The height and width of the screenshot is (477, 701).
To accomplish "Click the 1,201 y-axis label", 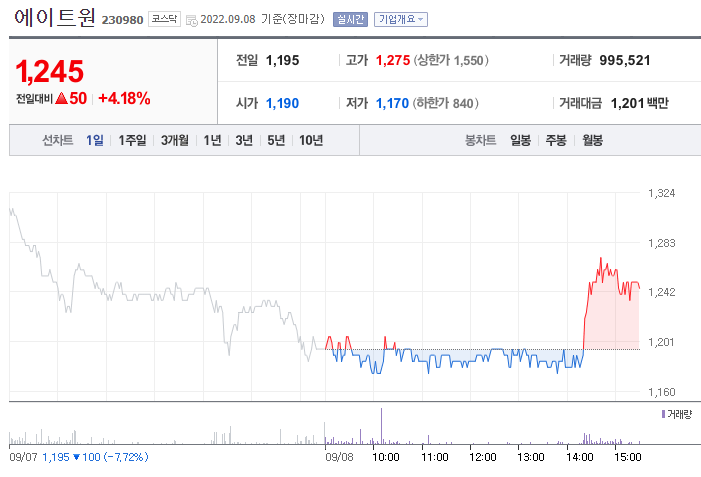I will click(x=661, y=342).
